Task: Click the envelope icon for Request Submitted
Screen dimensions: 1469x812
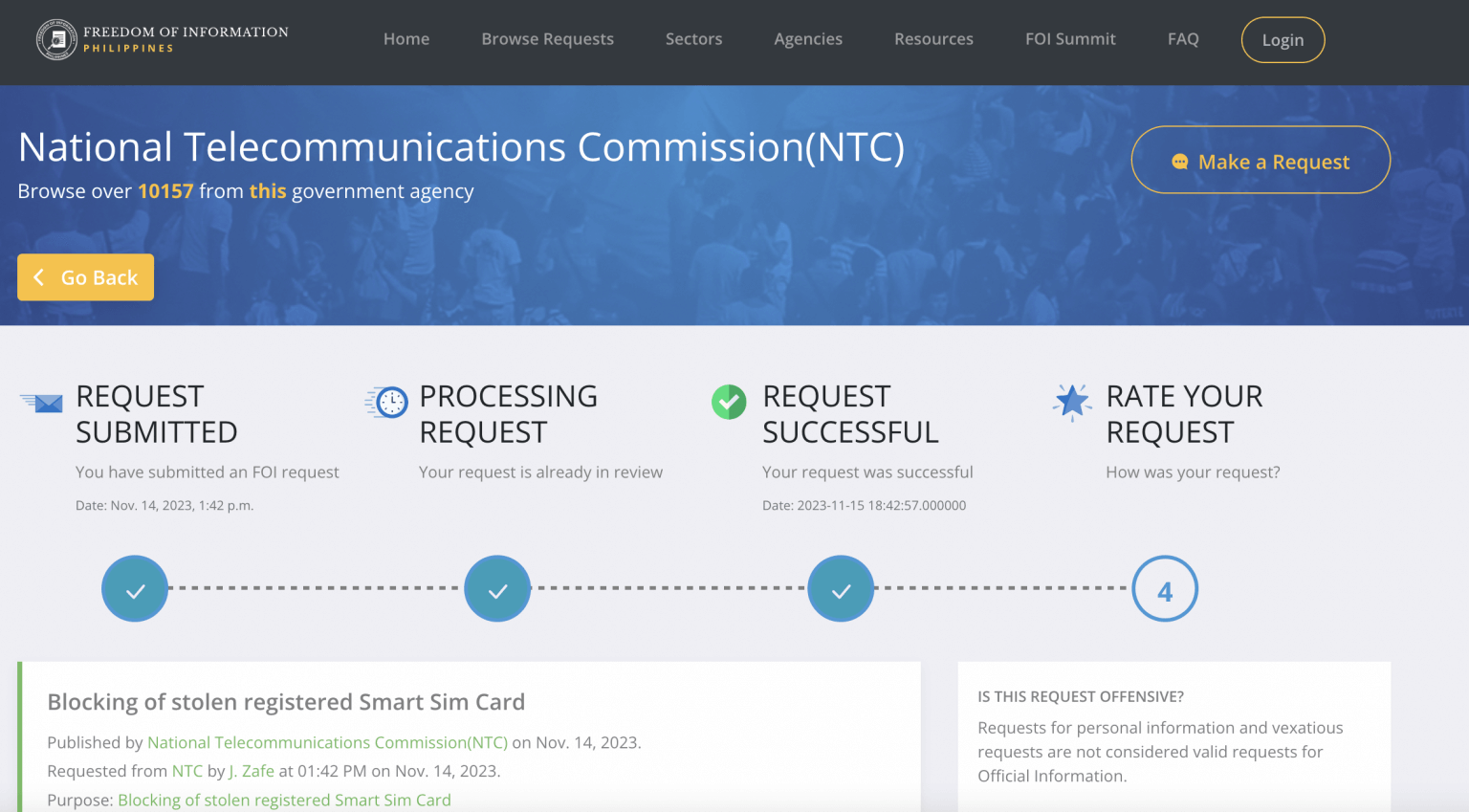Action: click(42, 403)
